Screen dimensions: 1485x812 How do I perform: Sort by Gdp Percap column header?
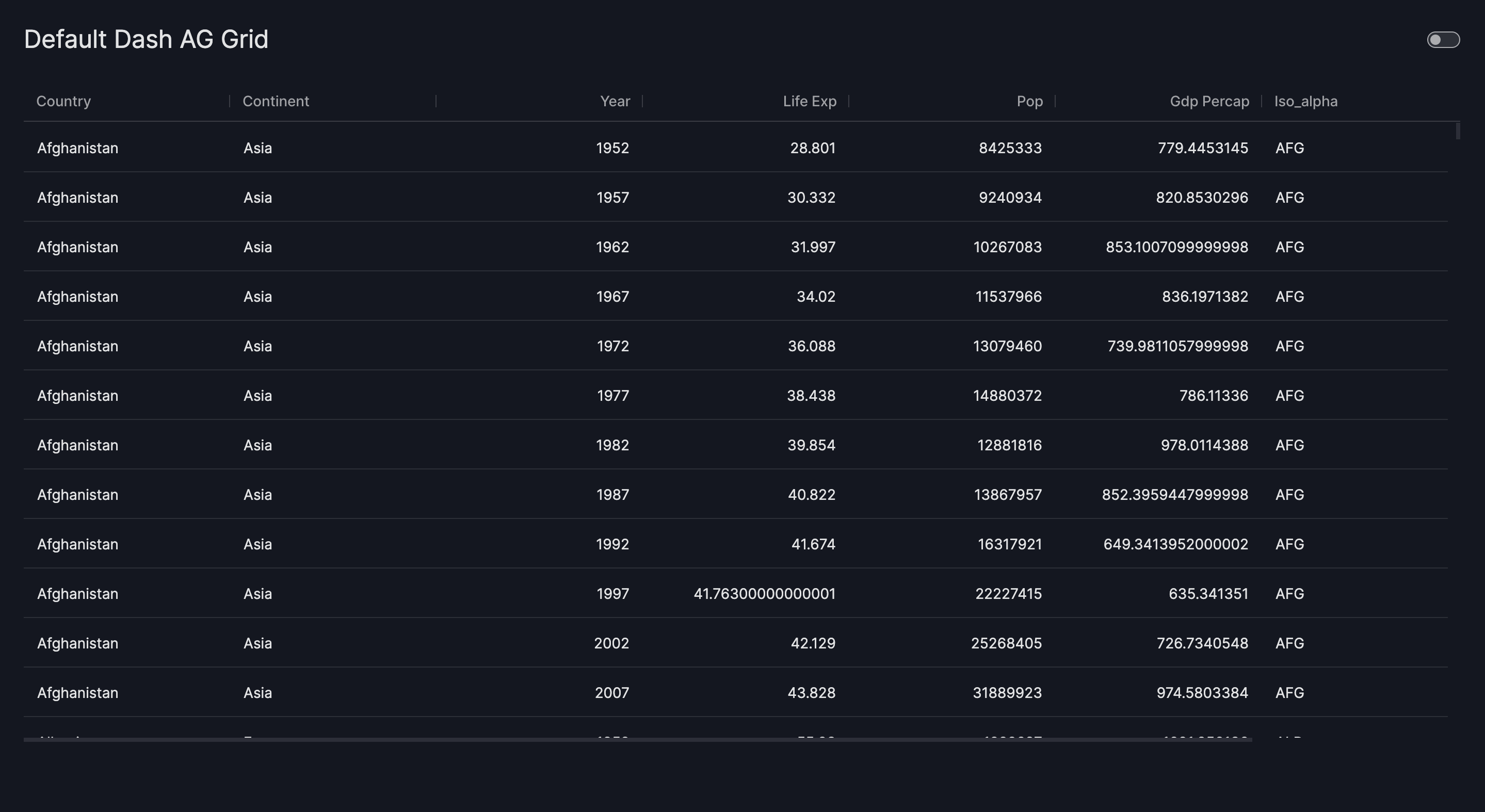coord(1209,102)
